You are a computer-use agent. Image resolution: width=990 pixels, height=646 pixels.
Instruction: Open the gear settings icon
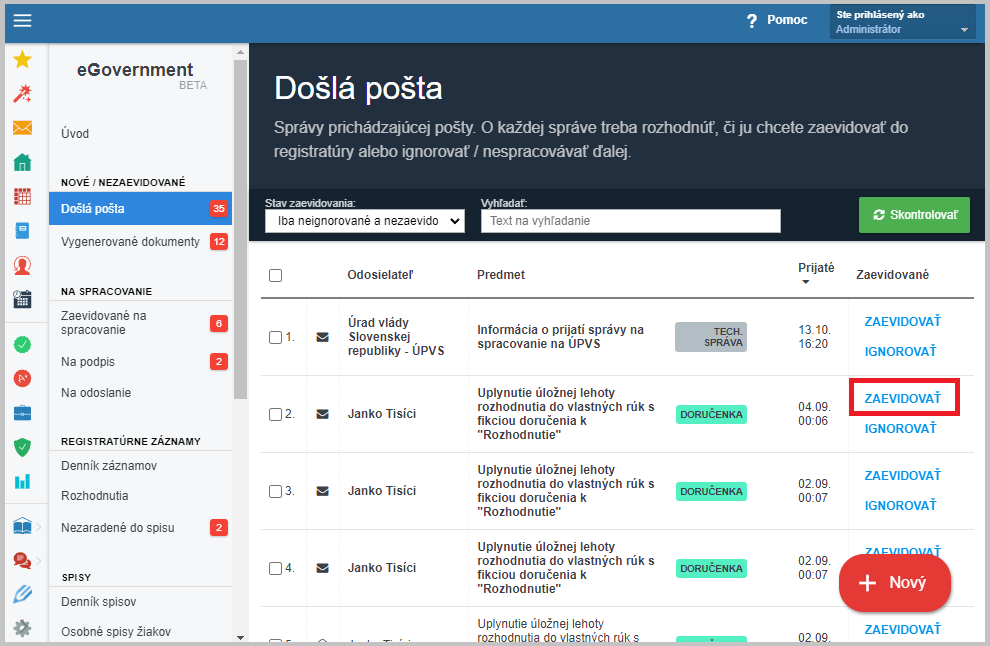(22, 628)
